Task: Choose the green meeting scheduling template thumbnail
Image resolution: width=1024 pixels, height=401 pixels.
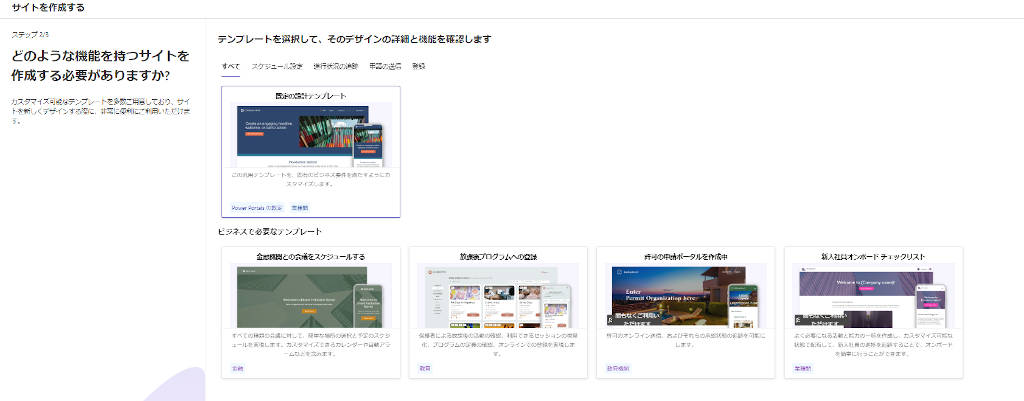Action: coord(310,297)
